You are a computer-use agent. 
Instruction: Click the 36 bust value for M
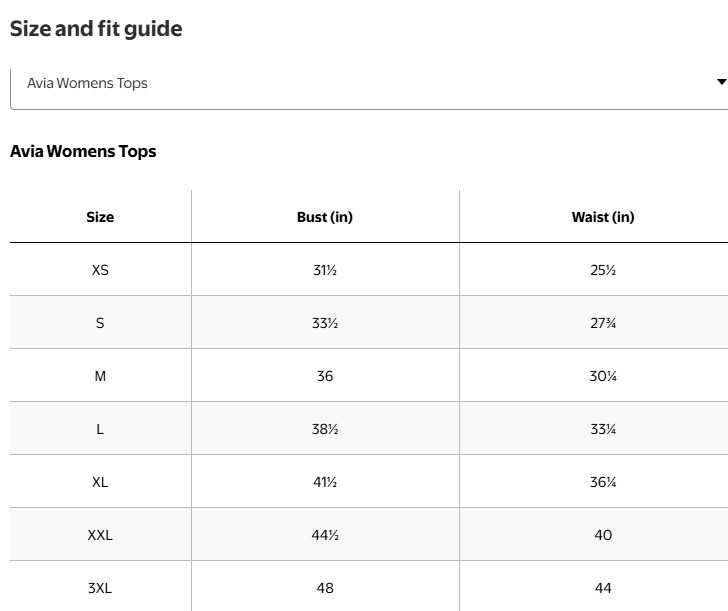[325, 376]
